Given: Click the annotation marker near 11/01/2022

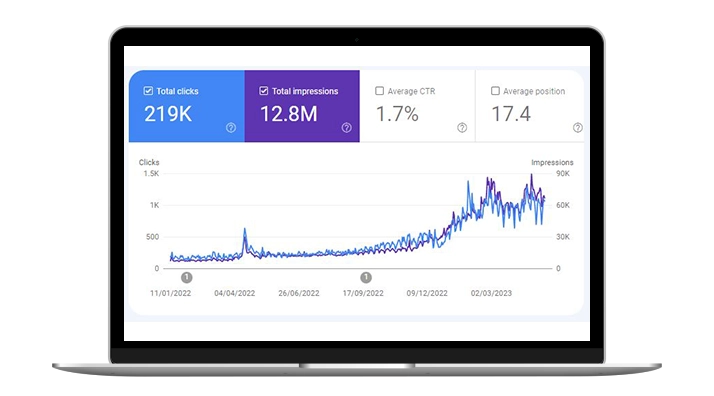Looking at the screenshot, I should (186, 277).
